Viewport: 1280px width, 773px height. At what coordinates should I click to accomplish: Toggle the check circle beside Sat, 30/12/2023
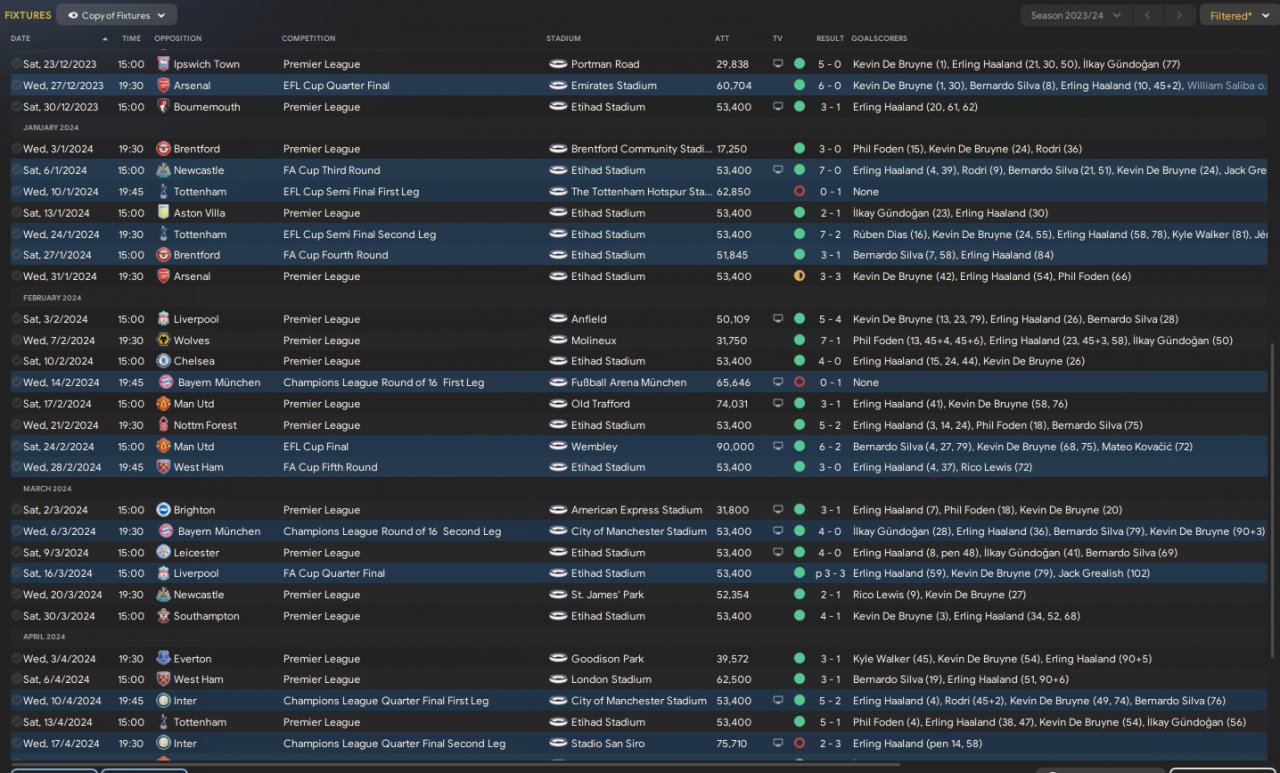pos(16,106)
